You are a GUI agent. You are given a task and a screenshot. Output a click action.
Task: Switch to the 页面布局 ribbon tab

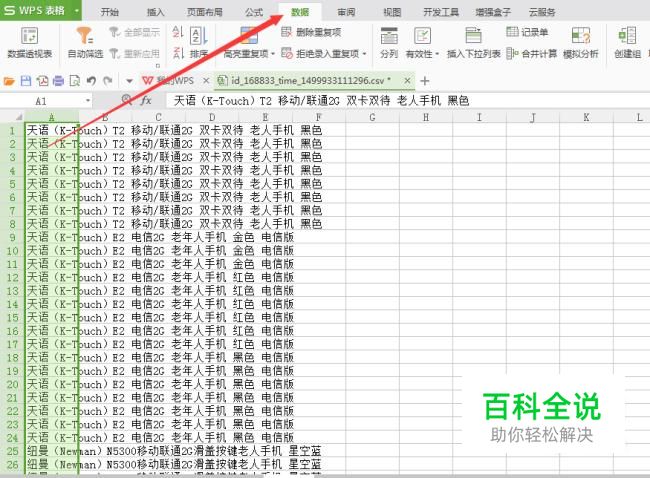coord(204,12)
